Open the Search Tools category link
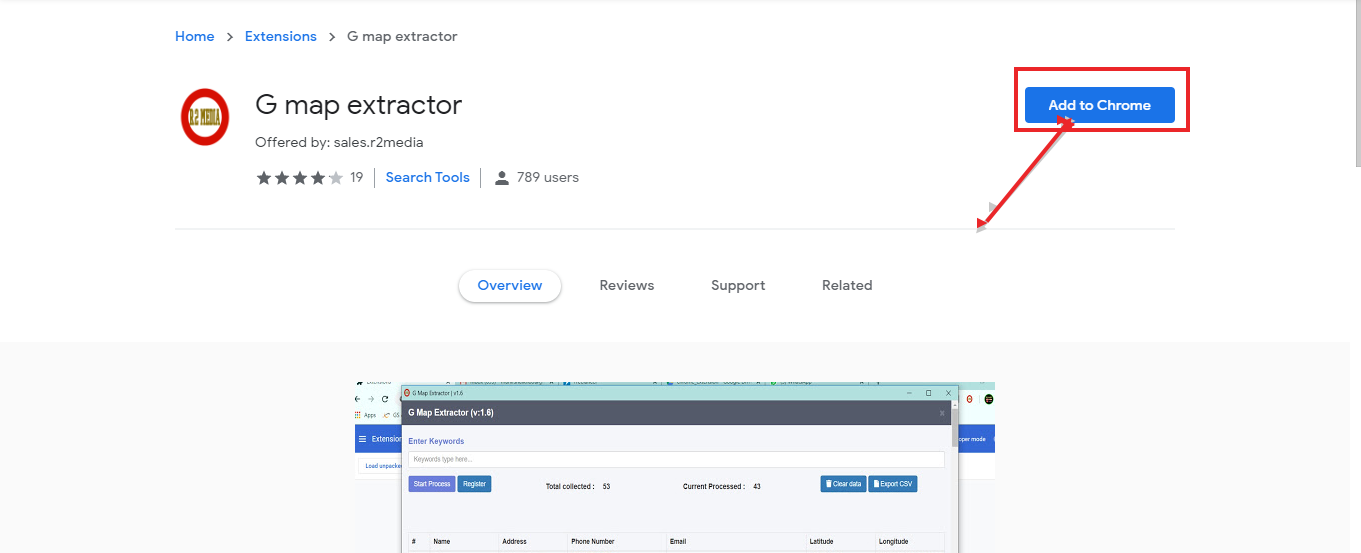The image size is (1361, 553). (x=427, y=177)
